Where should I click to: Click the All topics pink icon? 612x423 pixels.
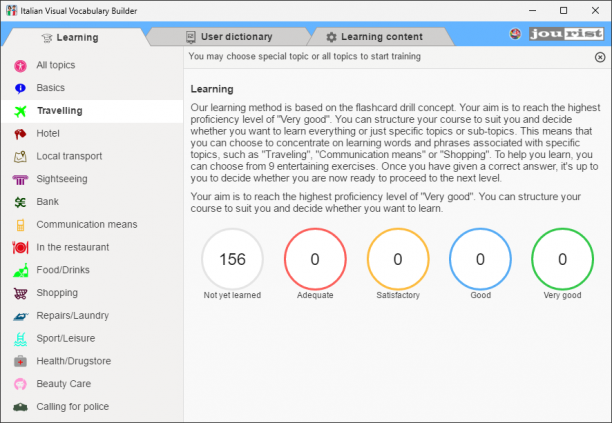[20, 66]
